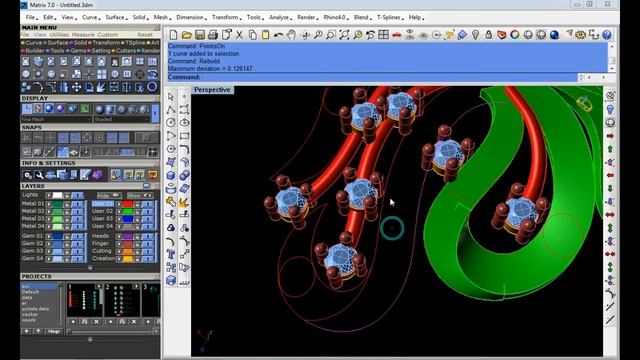This screenshot has width=640, height=360.
Task: Click the Show button in Layers
Action: pyautogui.click(x=140, y=196)
